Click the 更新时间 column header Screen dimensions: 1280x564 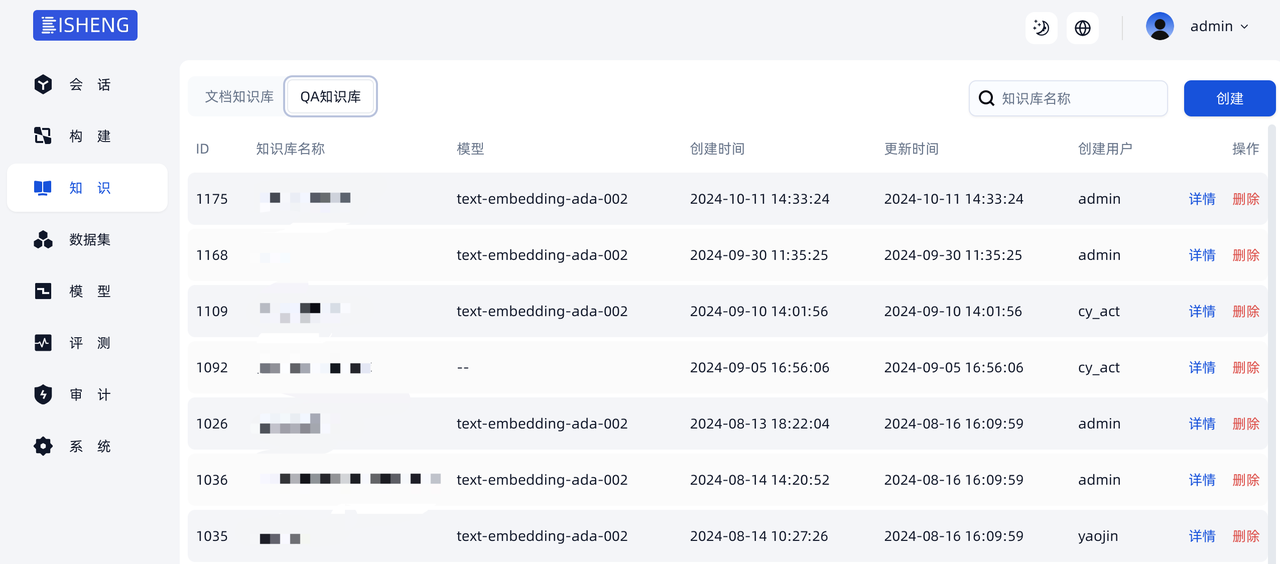point(911,149)
